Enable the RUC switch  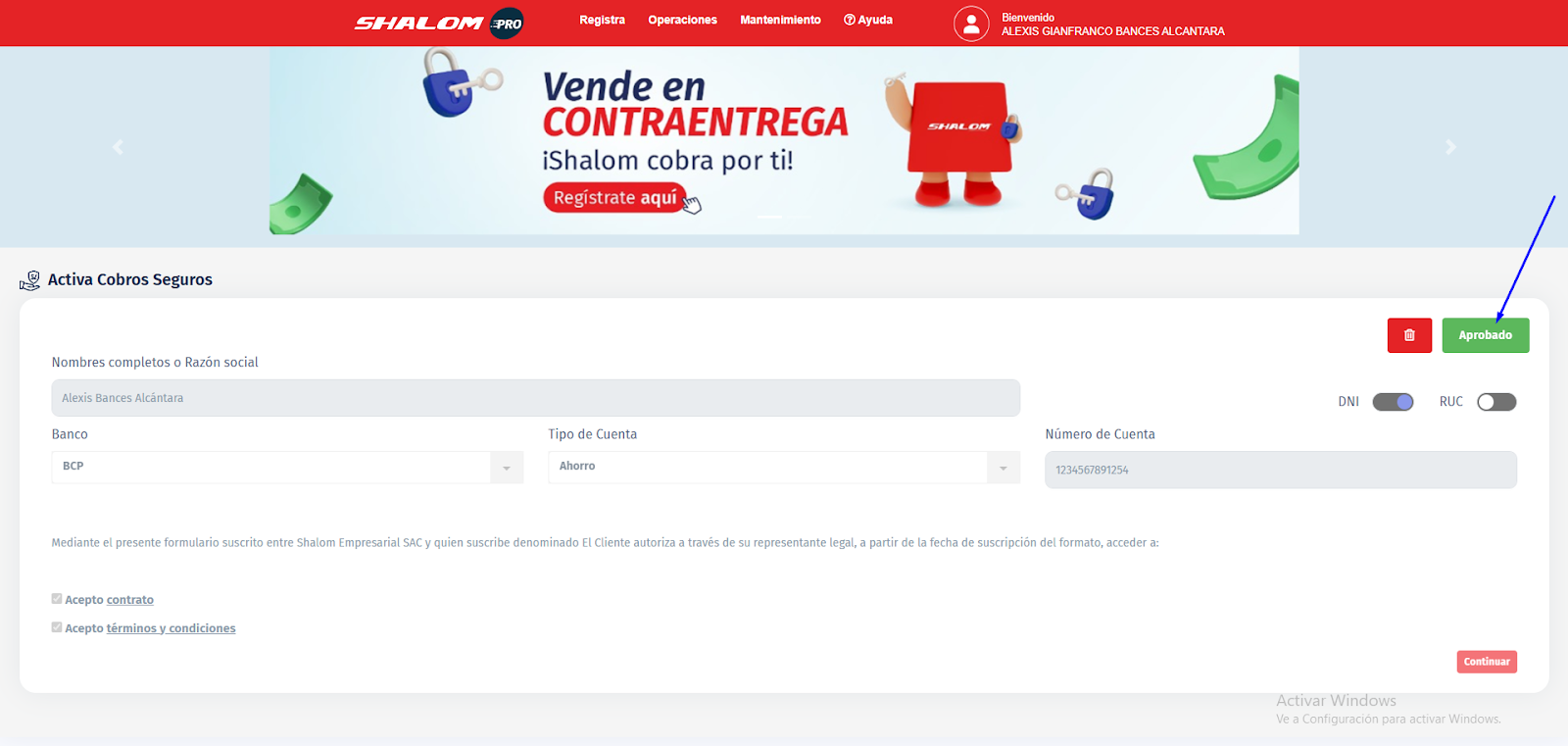point(1496,402)
